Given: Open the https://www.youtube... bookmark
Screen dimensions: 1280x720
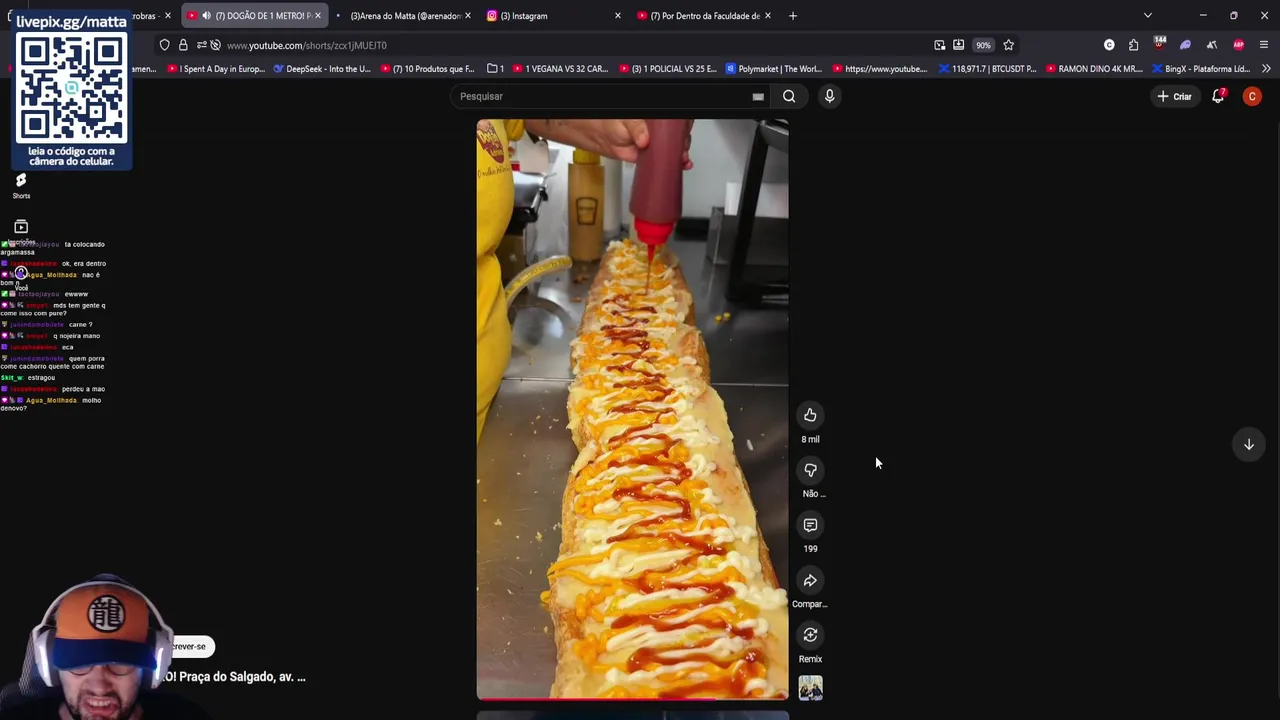Looking at the screenshot, I should (880, 69).
